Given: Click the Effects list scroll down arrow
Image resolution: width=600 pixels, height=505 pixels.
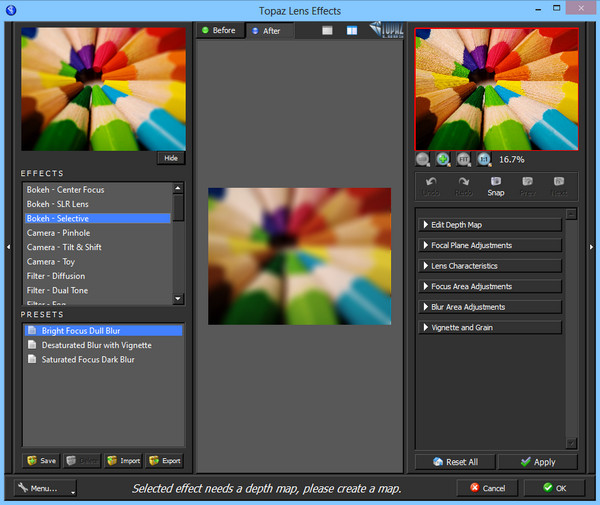Looking at the screenshot, I should pos(178,298).
